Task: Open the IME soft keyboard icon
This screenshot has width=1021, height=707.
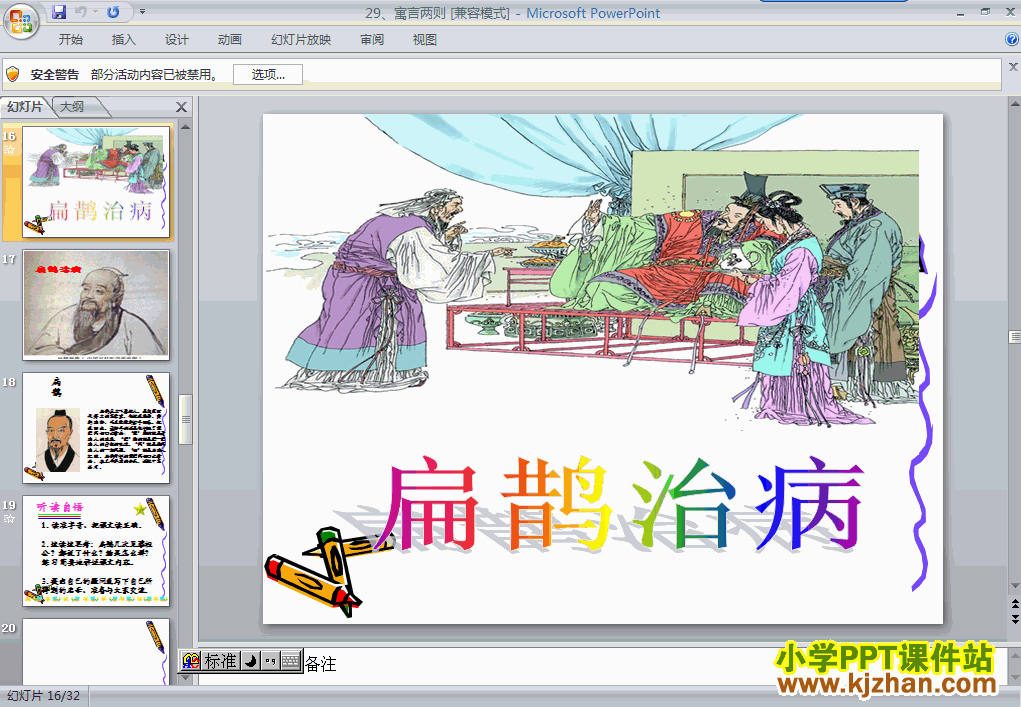Action: tap(291, 661)
